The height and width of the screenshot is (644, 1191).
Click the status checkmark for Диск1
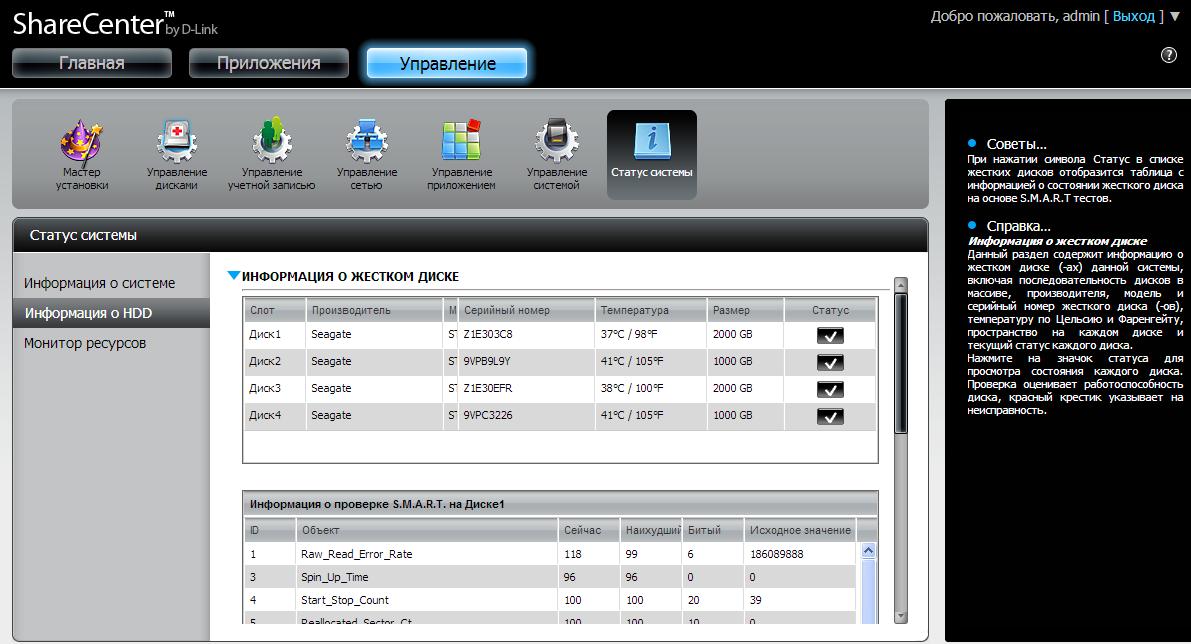829,335
